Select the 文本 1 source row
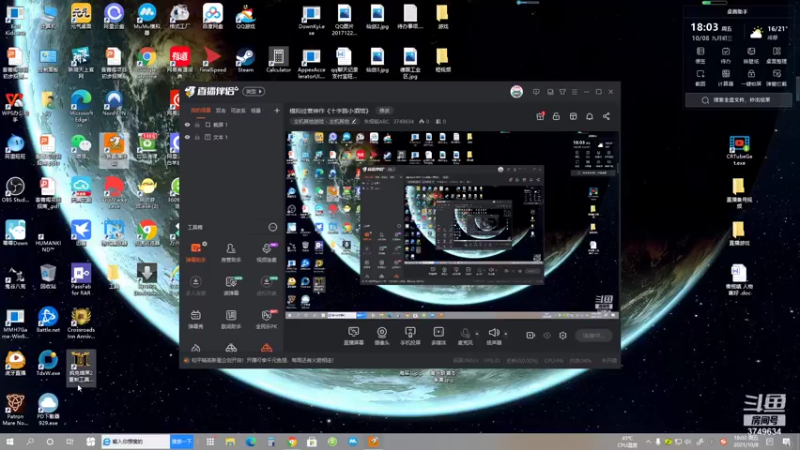This screenshot has height=450, width=800. 232,137
